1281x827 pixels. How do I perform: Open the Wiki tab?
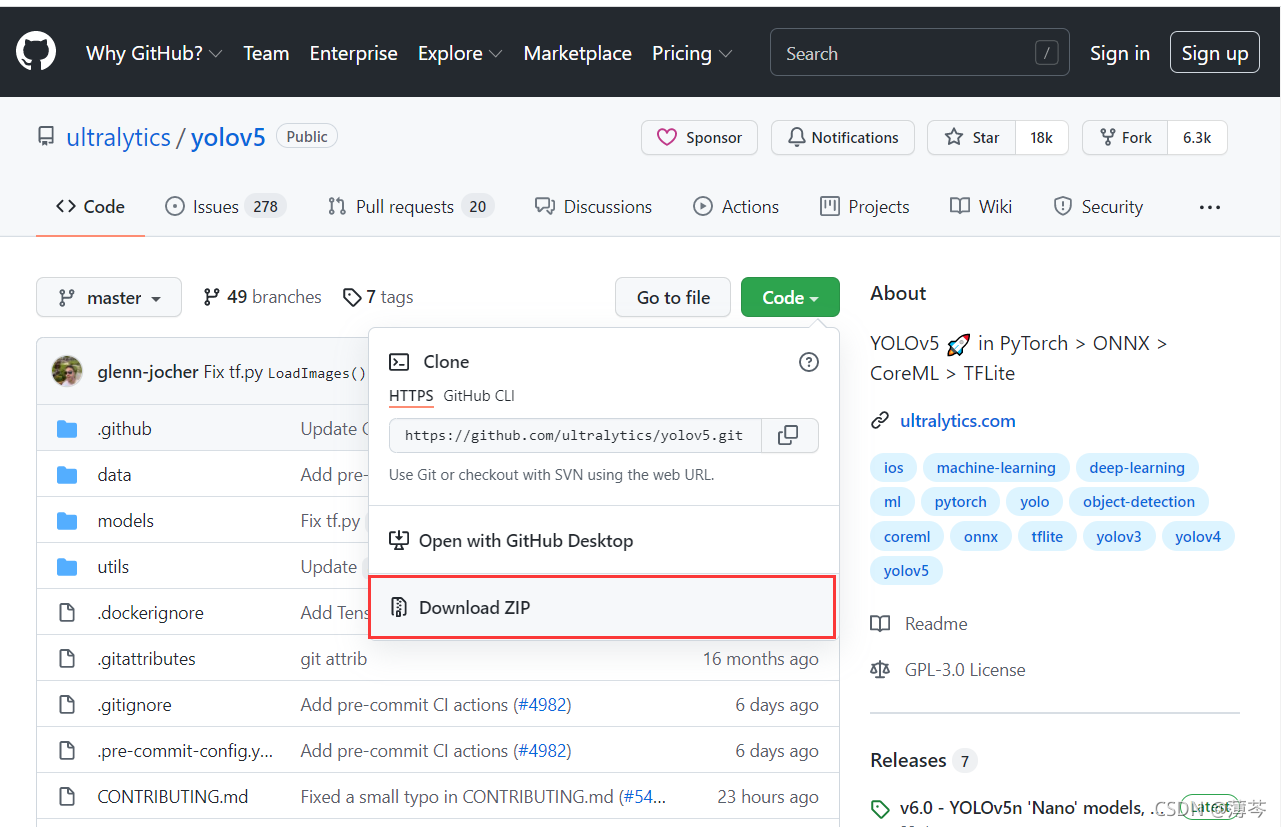[981, 207]
